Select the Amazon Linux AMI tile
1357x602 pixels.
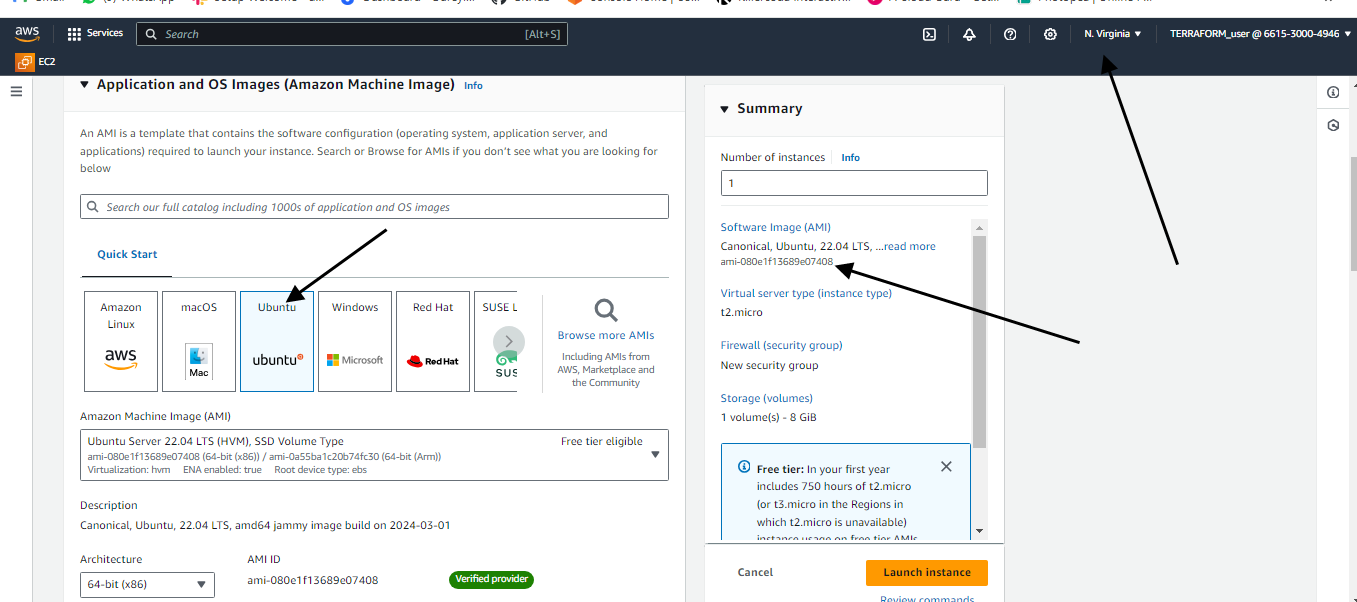(121, 341)
